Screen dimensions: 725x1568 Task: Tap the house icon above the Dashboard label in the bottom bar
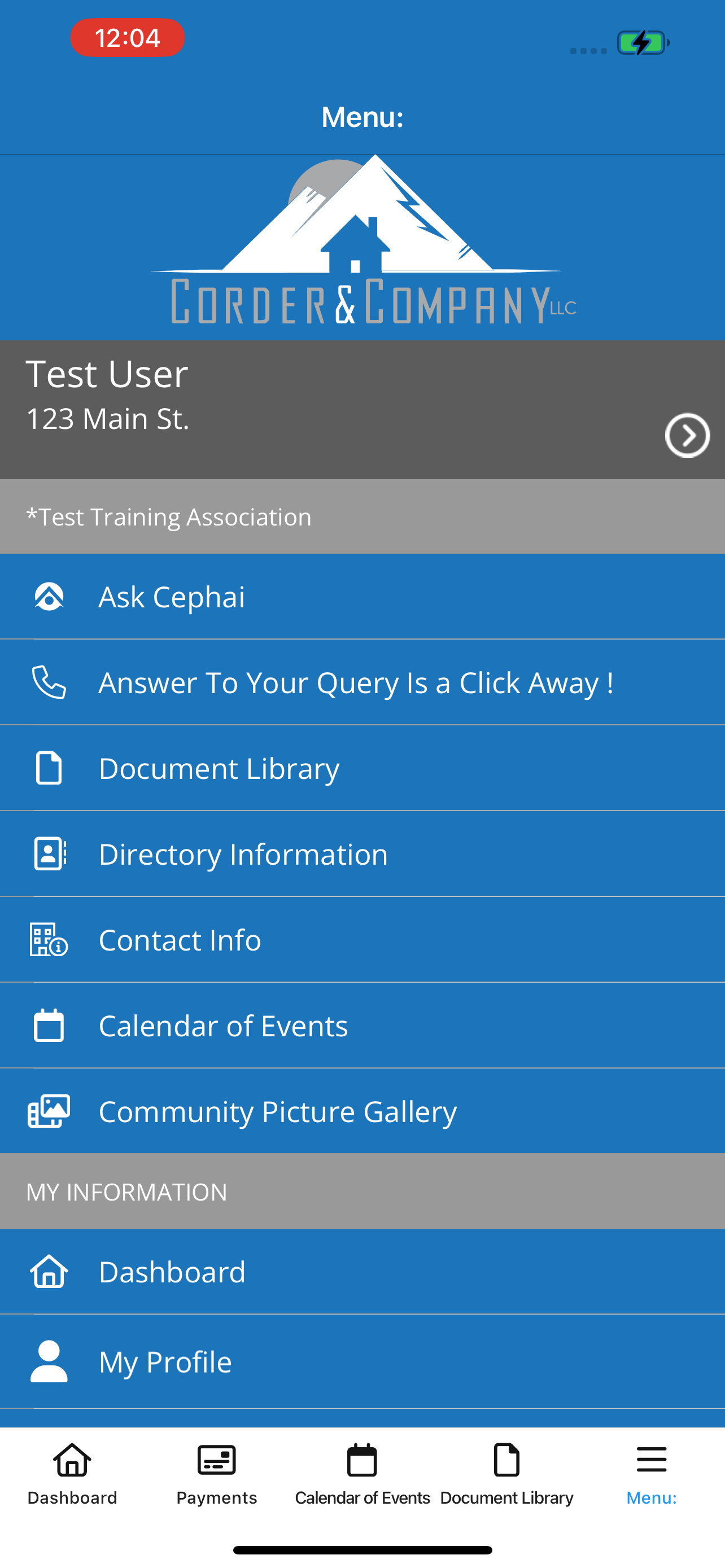pyautogui.click(x=72, y=1460)
